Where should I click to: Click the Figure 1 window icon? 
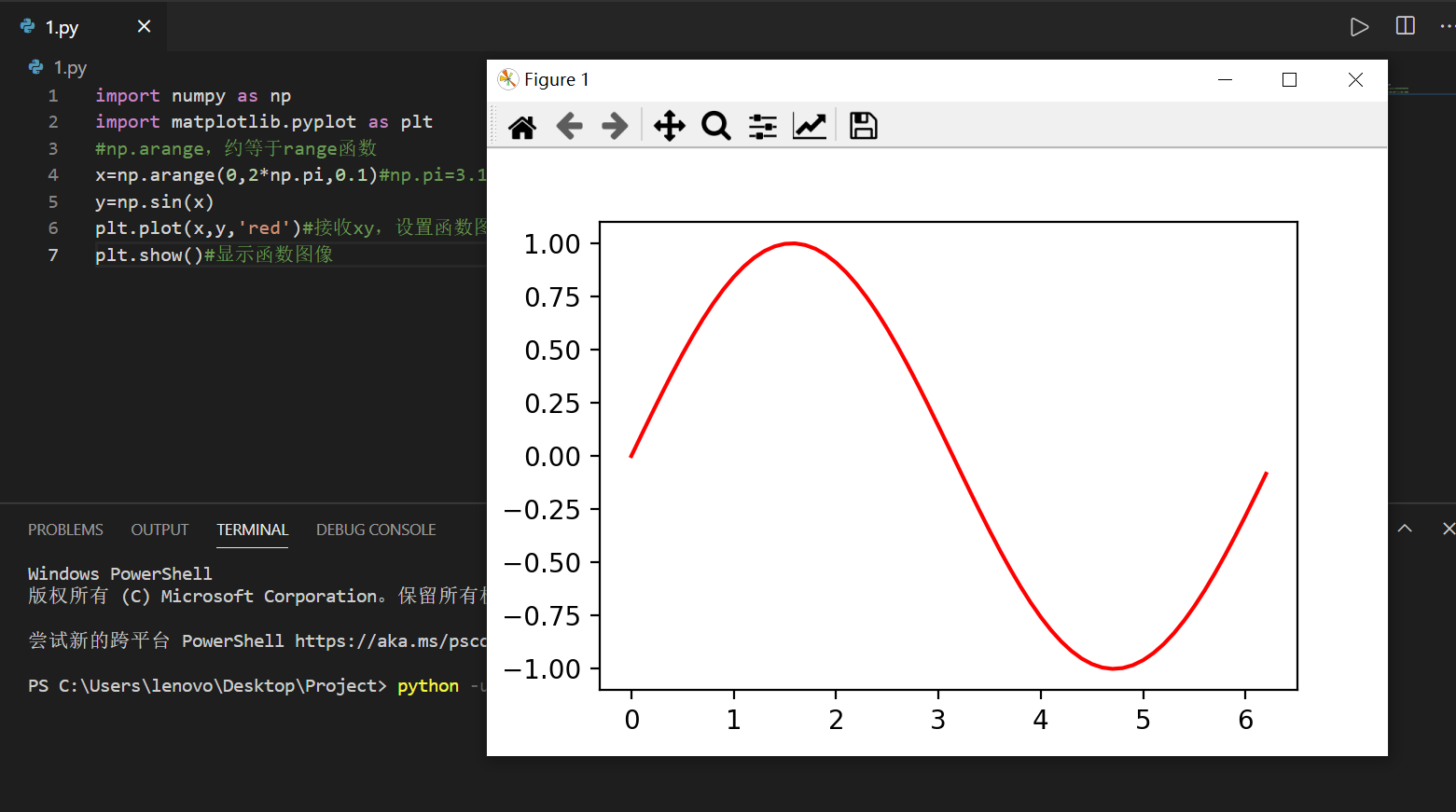[507, 79]
